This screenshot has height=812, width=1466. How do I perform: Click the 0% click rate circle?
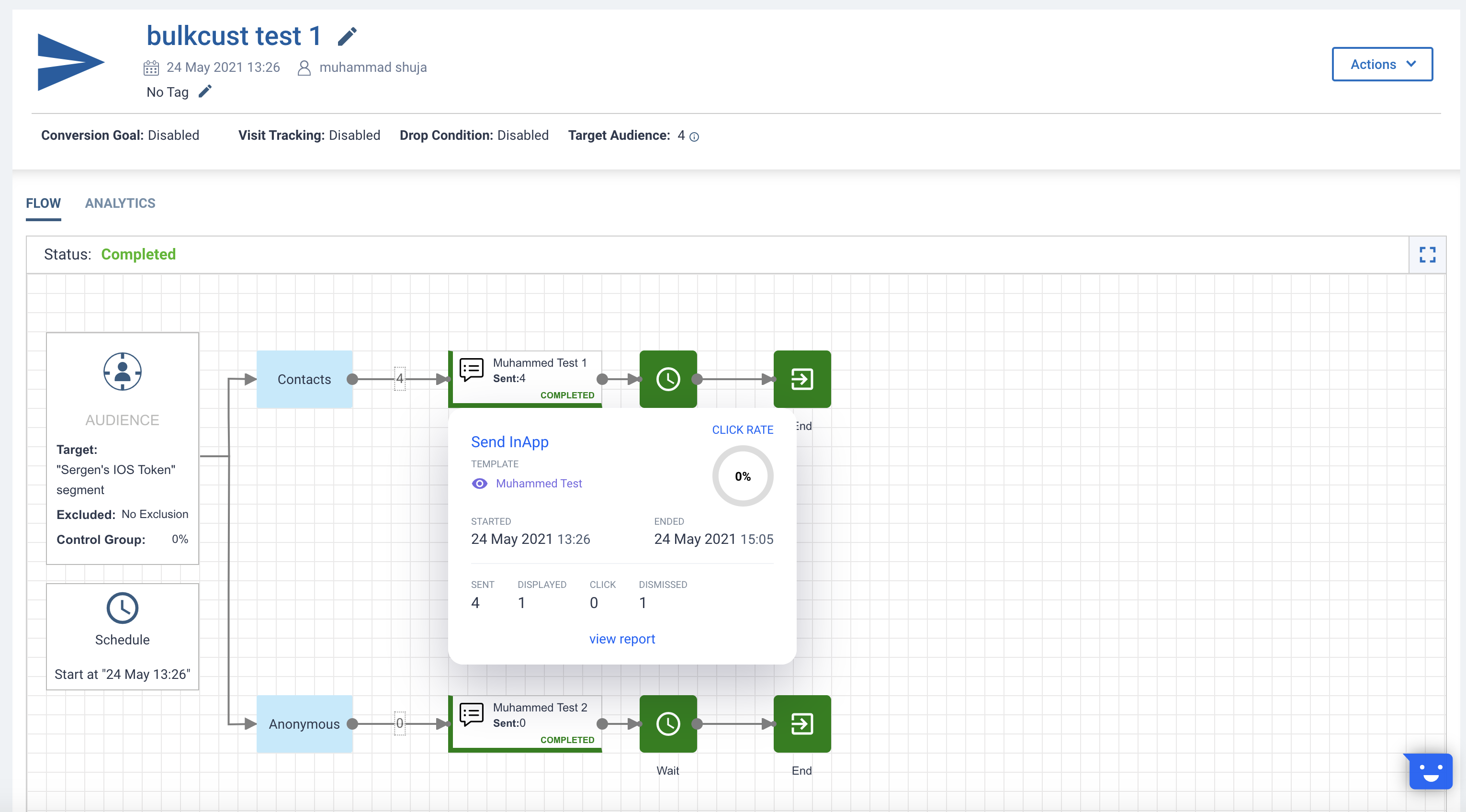[x=742, y=476]
